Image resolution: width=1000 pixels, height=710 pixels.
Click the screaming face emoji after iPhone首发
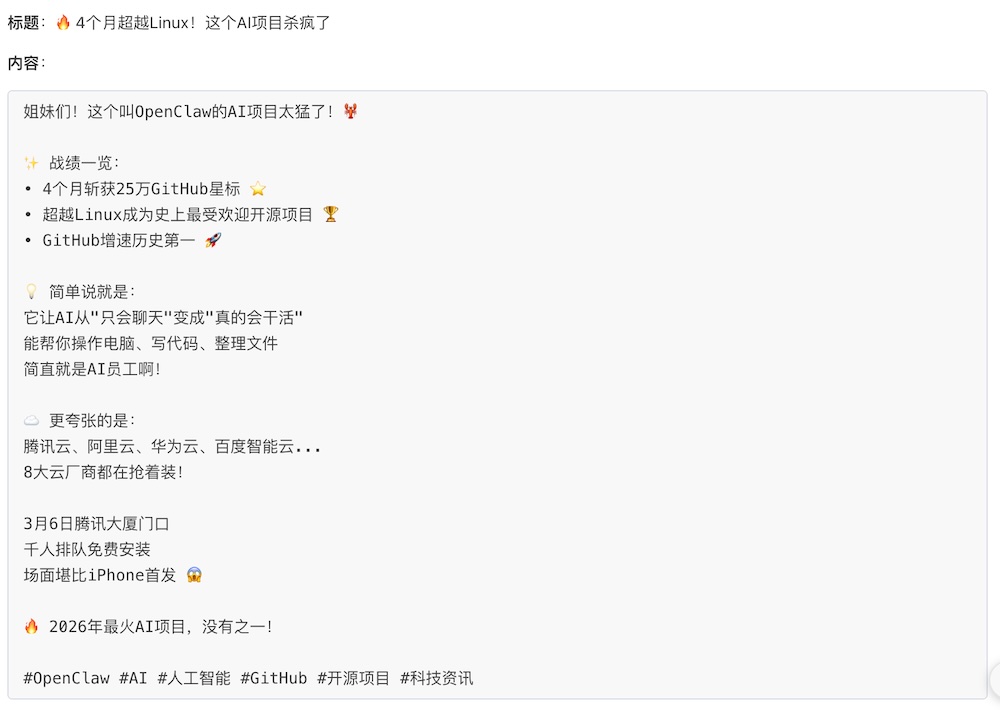pyautogui.click(x=195, y=575)
